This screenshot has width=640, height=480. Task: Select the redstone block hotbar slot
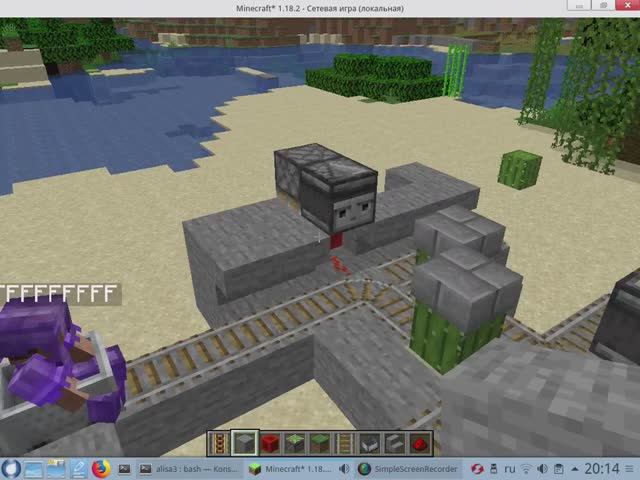click(x=269, y=443)
